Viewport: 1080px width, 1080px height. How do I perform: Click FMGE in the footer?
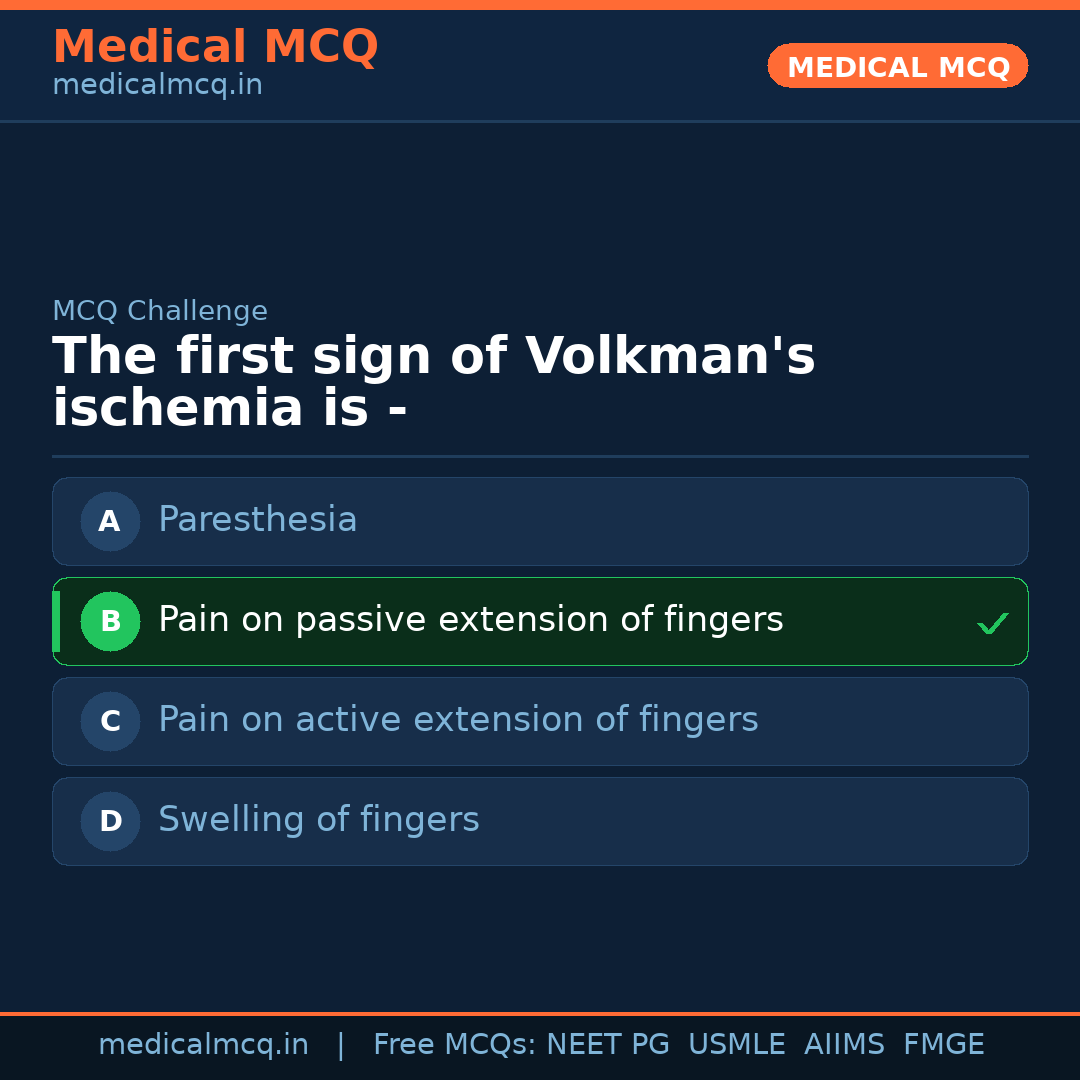pos(943,1045)
